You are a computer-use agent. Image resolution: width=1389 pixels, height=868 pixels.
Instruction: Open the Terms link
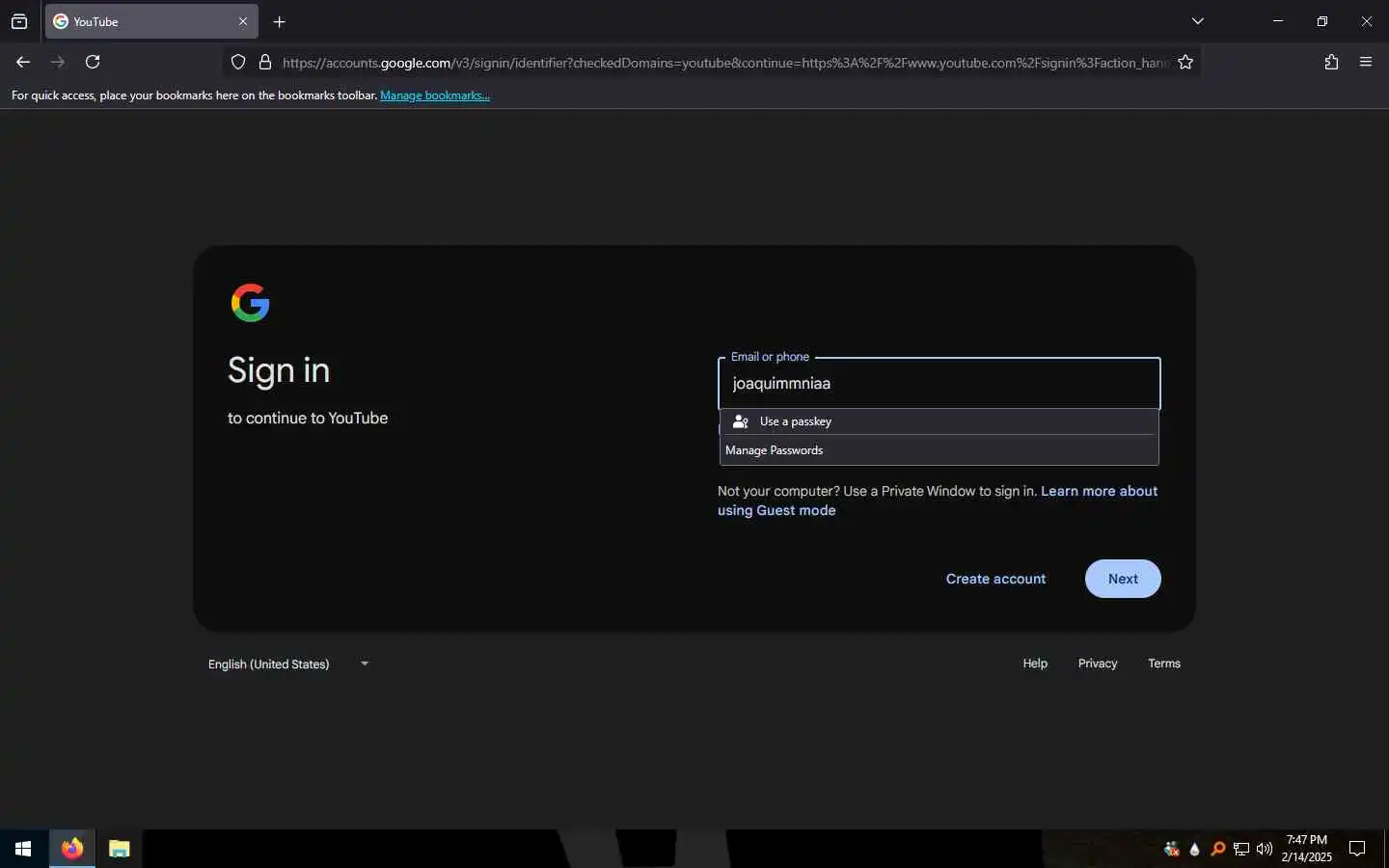click(x=1164, y=664)
